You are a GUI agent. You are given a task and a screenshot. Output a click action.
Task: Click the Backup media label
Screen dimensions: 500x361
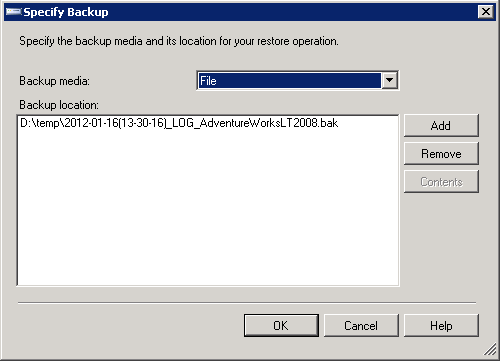click(x=54, y=81)
